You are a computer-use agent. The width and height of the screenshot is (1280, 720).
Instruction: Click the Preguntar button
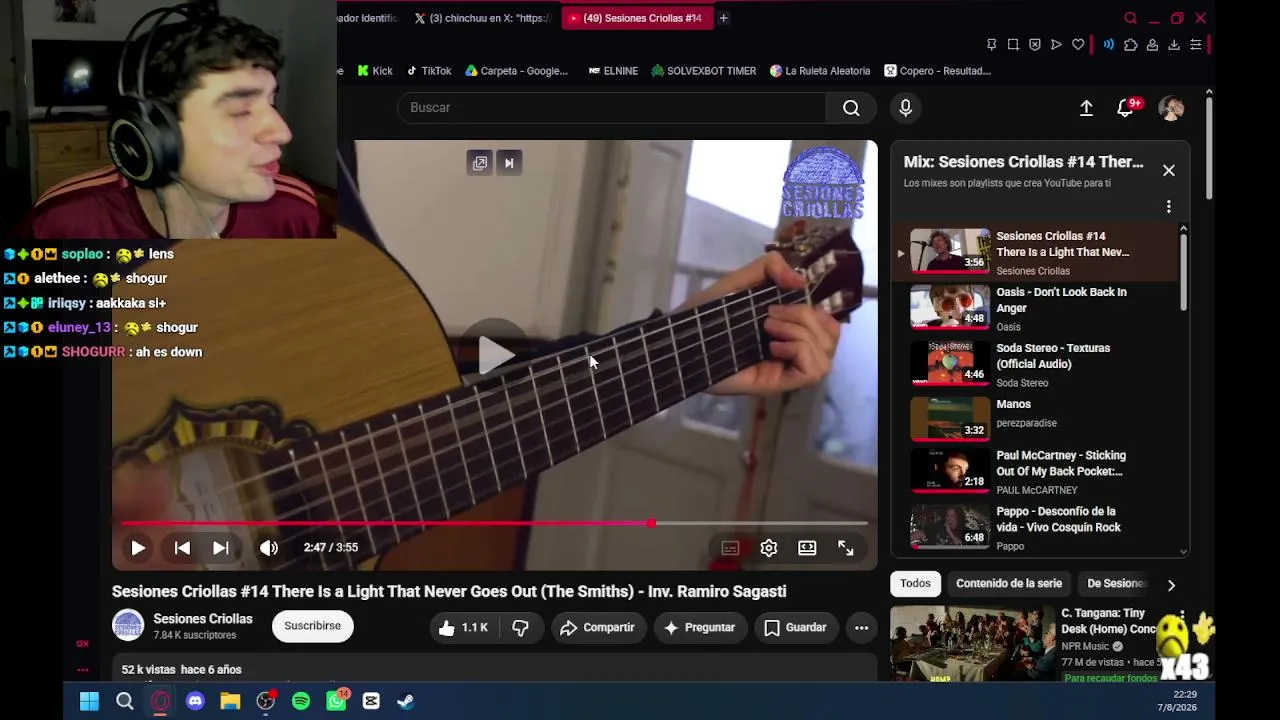699,628
